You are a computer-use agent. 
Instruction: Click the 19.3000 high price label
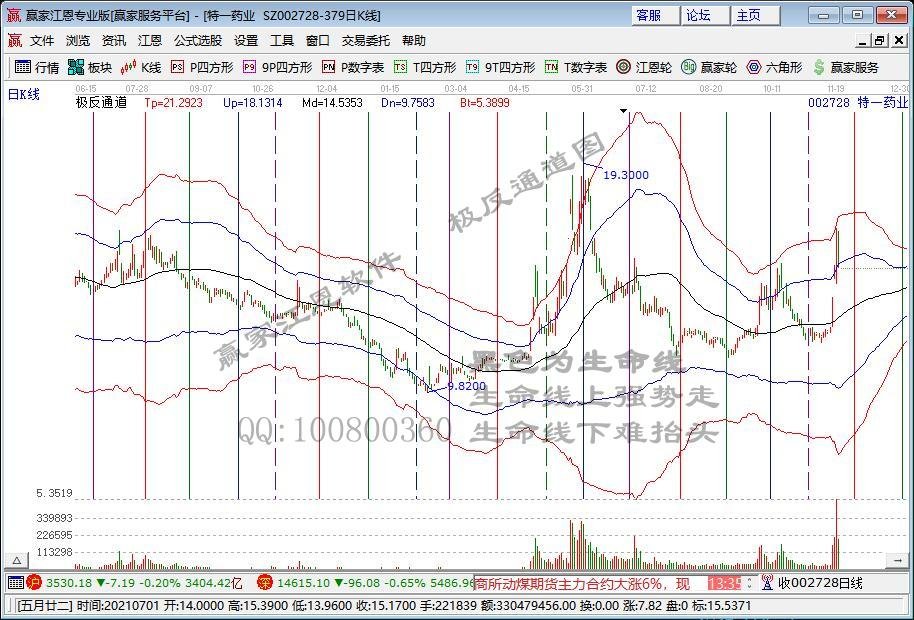(x=626, y=175)
